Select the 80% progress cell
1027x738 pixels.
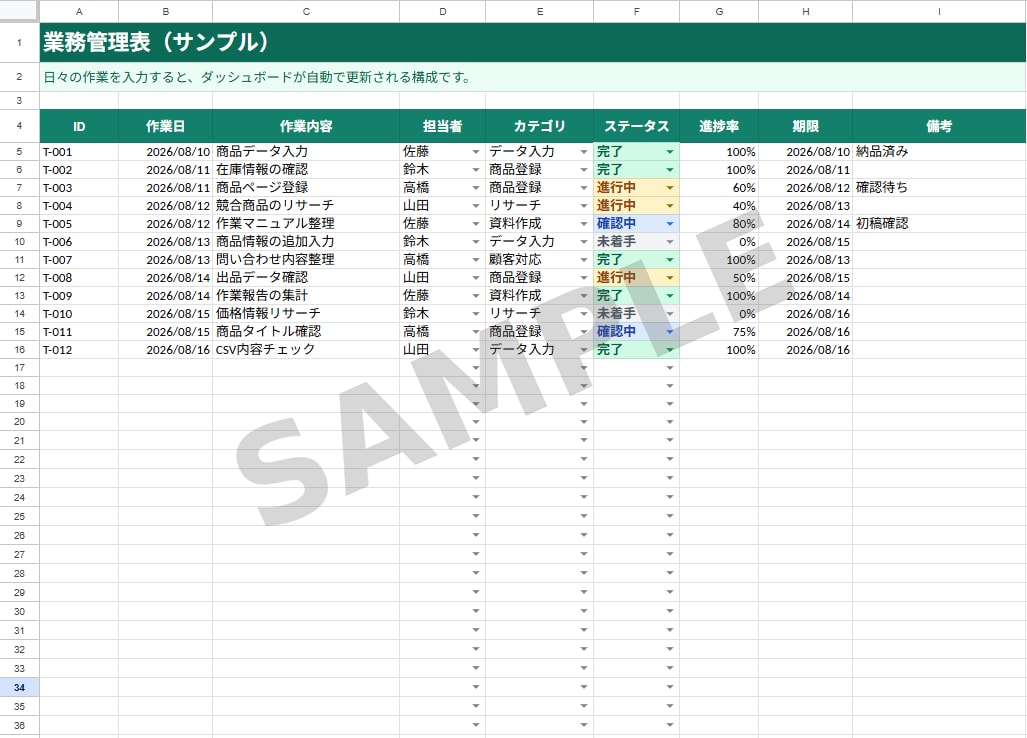(719, 224)
